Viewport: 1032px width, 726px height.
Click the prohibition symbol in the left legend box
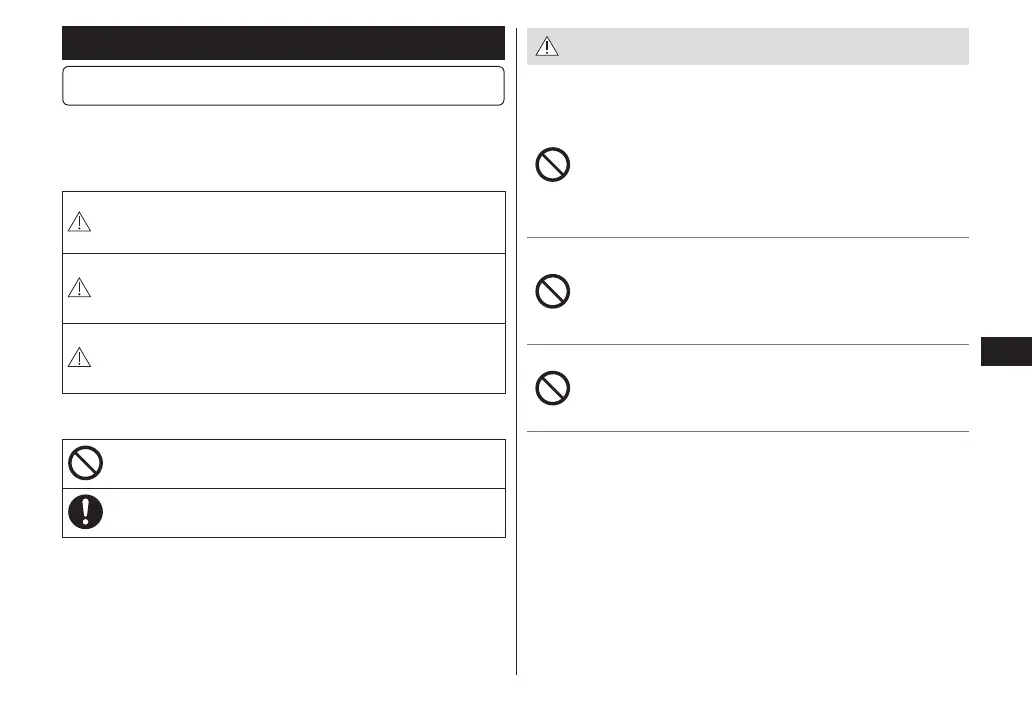coord(85,463)
